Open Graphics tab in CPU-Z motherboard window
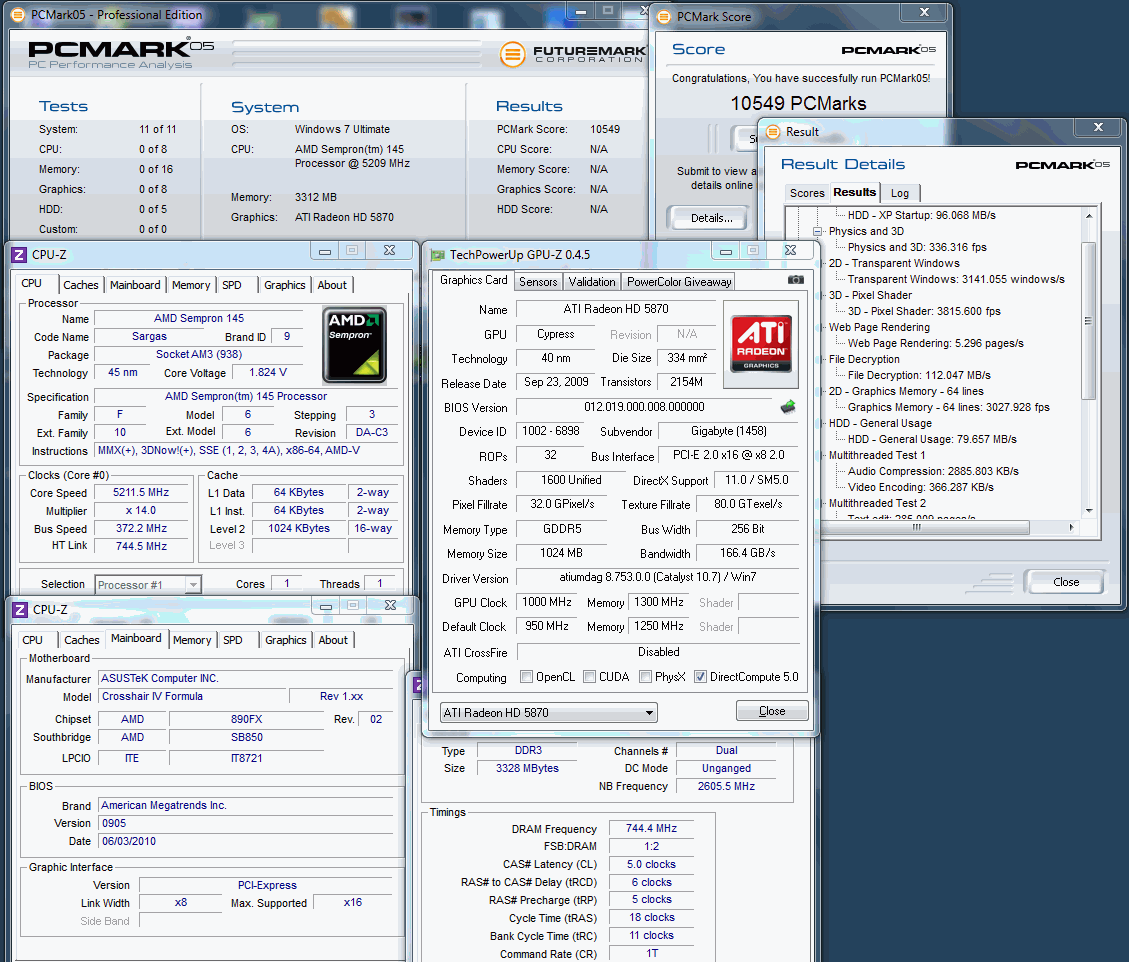 click(285, 640)
